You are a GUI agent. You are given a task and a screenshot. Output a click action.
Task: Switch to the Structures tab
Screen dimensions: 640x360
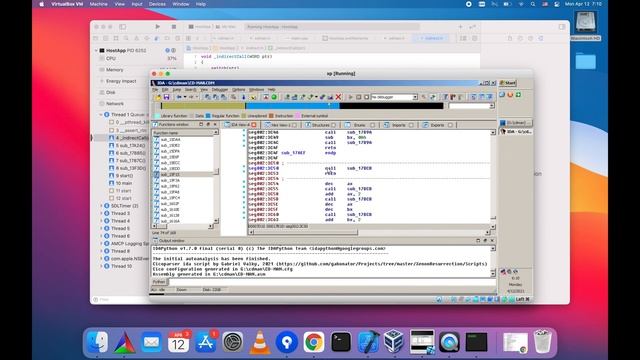tap(320, 125)
